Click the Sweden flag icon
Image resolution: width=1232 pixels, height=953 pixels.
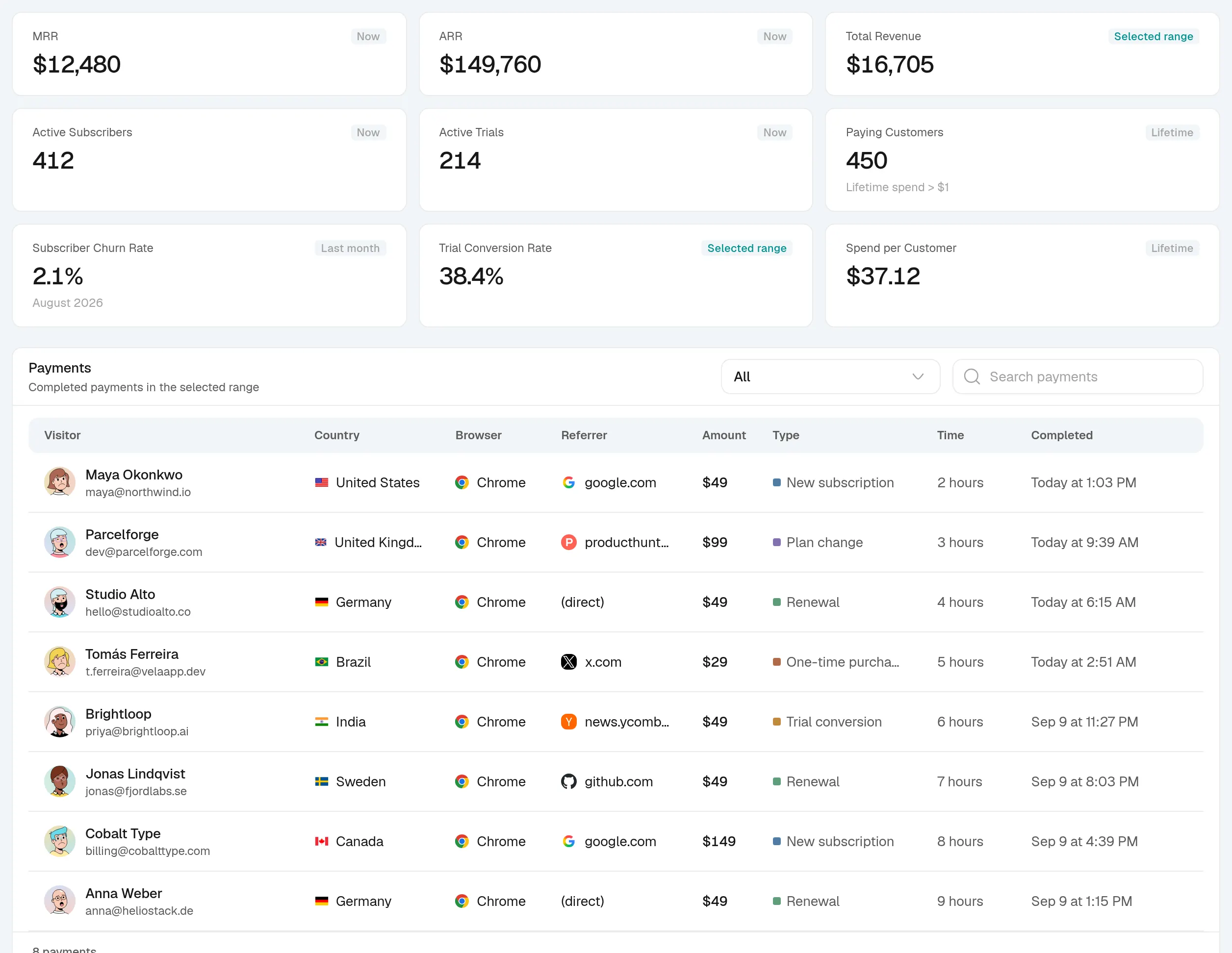(x=322, y=781)
